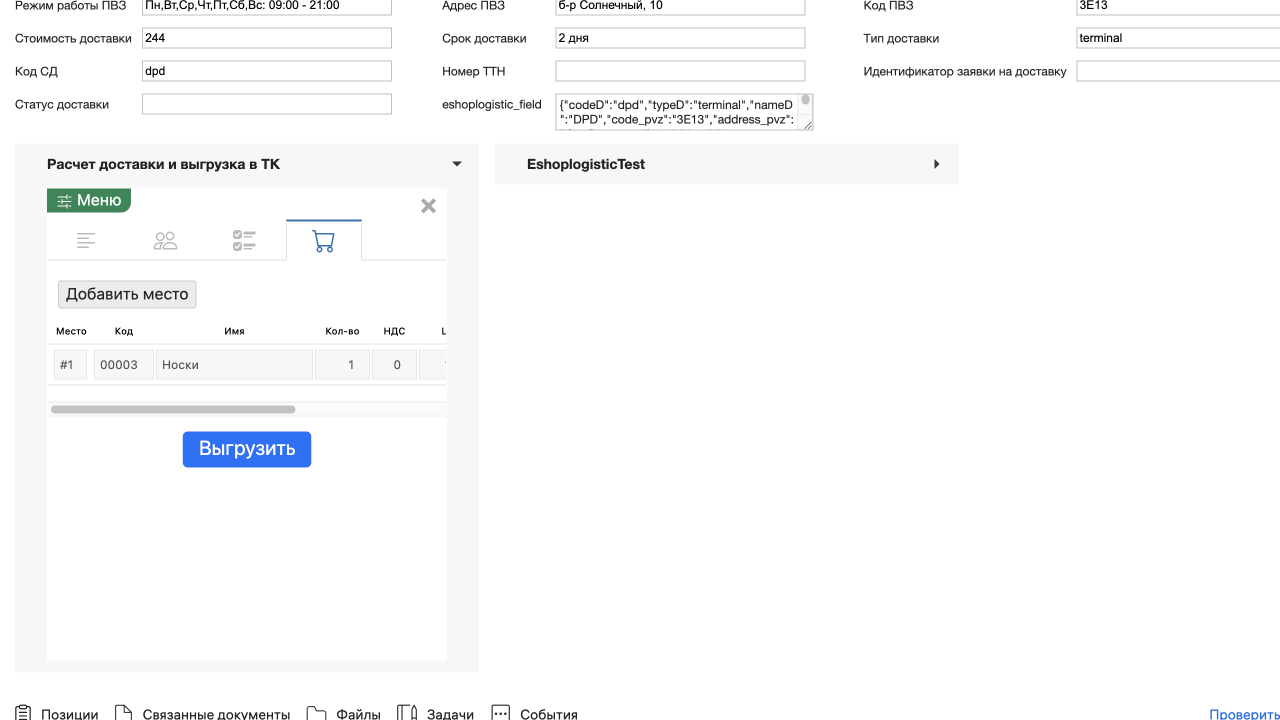Screen dimensions: 1280x720
Task: Click into the Статус доставки field
Action: (x=266, y=104)
